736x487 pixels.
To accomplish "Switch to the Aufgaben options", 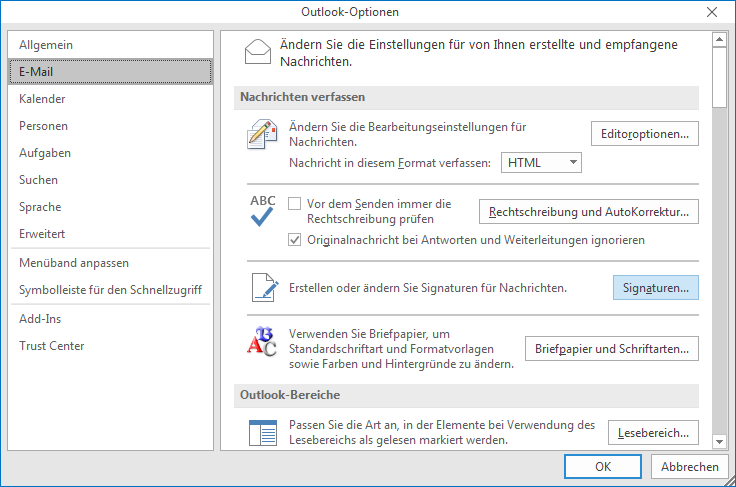I will 110,153.
